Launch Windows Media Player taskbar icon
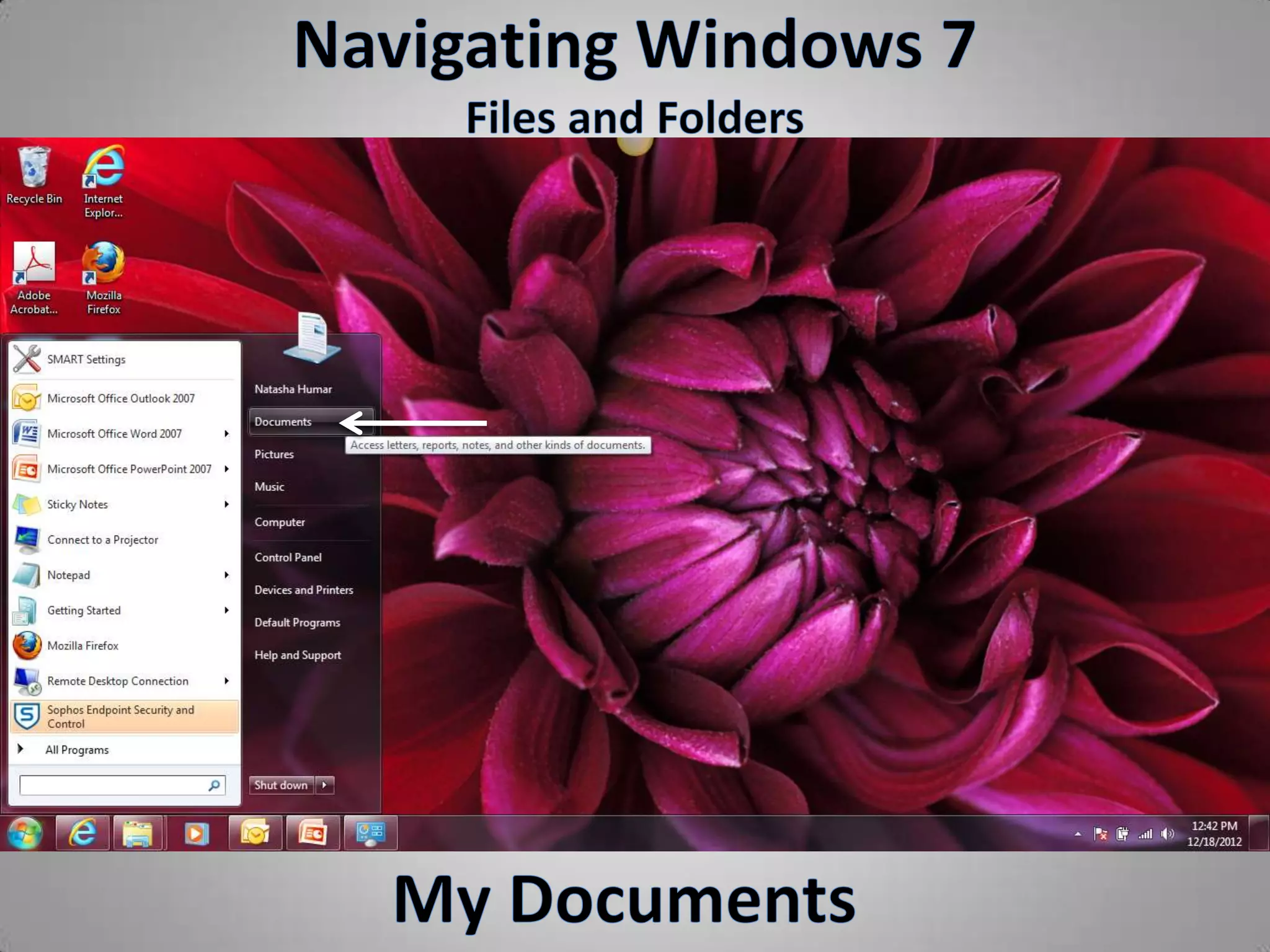Viewport: 1270px width, 952px height. pyautogui.click(x=196, y=833)
